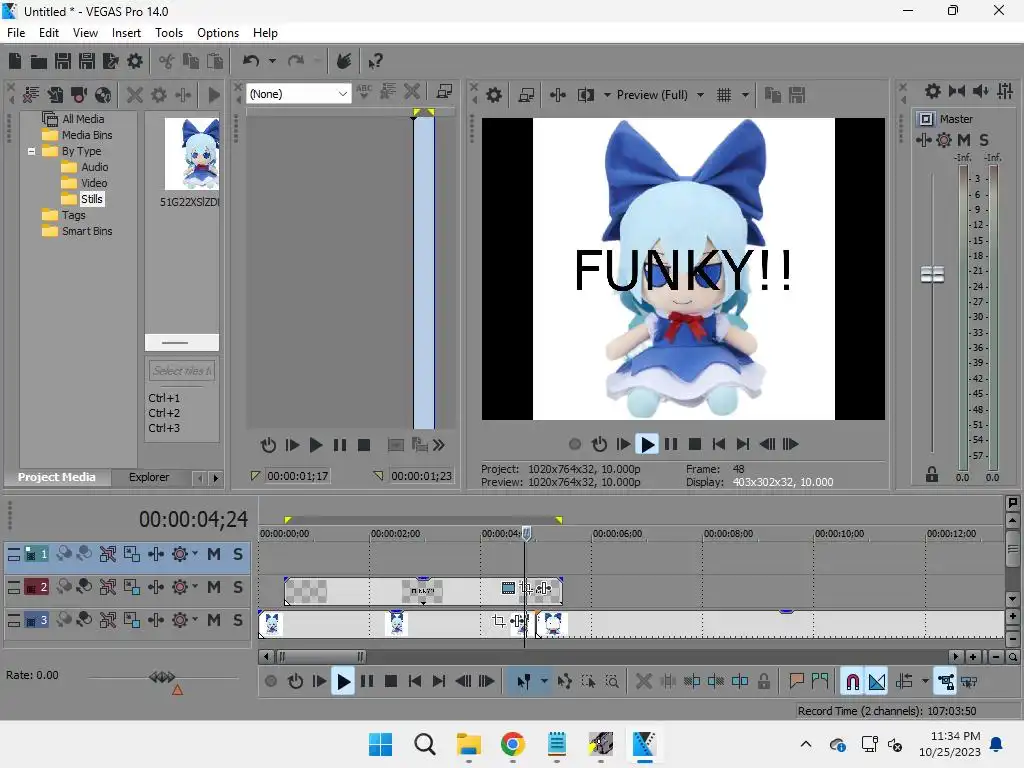Toggle the preview overlays grid icon

tap(724, 95)
